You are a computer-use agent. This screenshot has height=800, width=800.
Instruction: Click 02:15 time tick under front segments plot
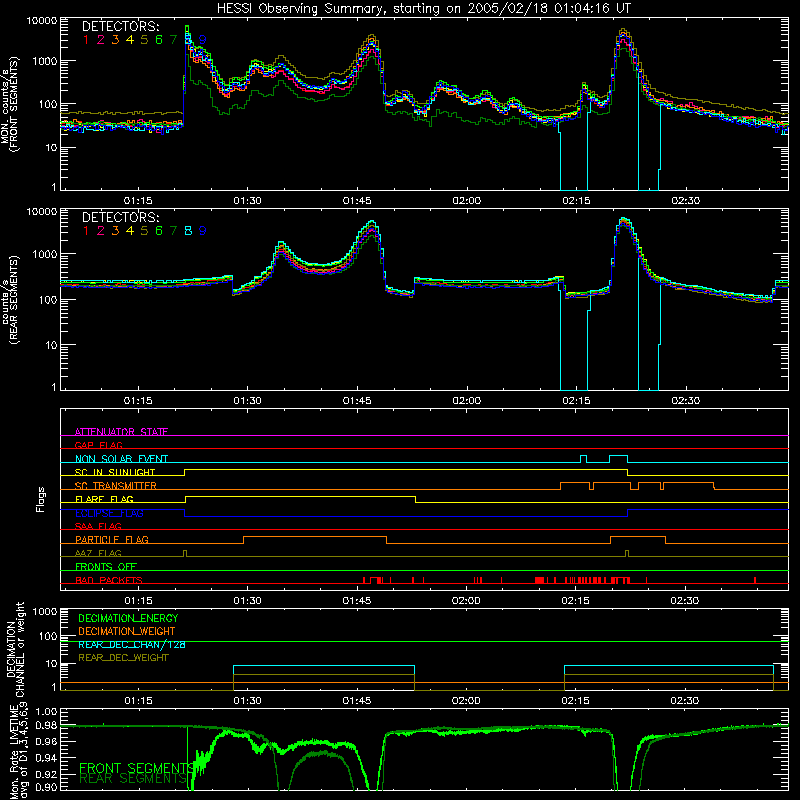[577, 201]
